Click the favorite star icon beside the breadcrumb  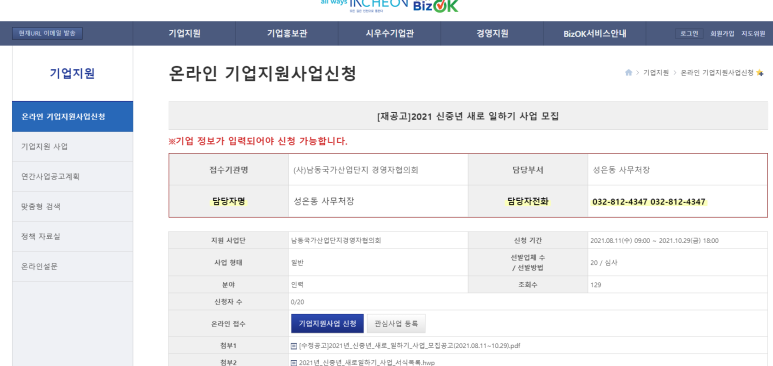759,73
